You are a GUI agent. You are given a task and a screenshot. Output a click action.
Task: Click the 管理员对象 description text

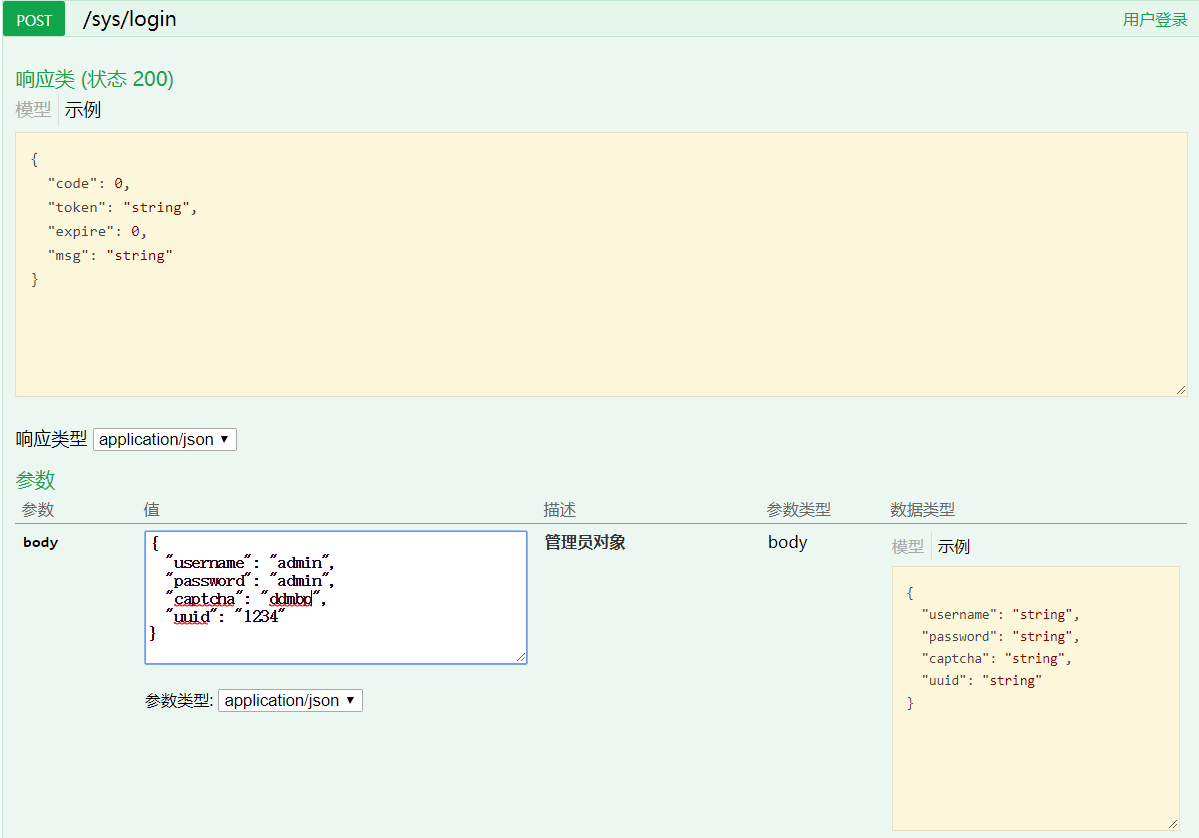click(x=585, y=542)
